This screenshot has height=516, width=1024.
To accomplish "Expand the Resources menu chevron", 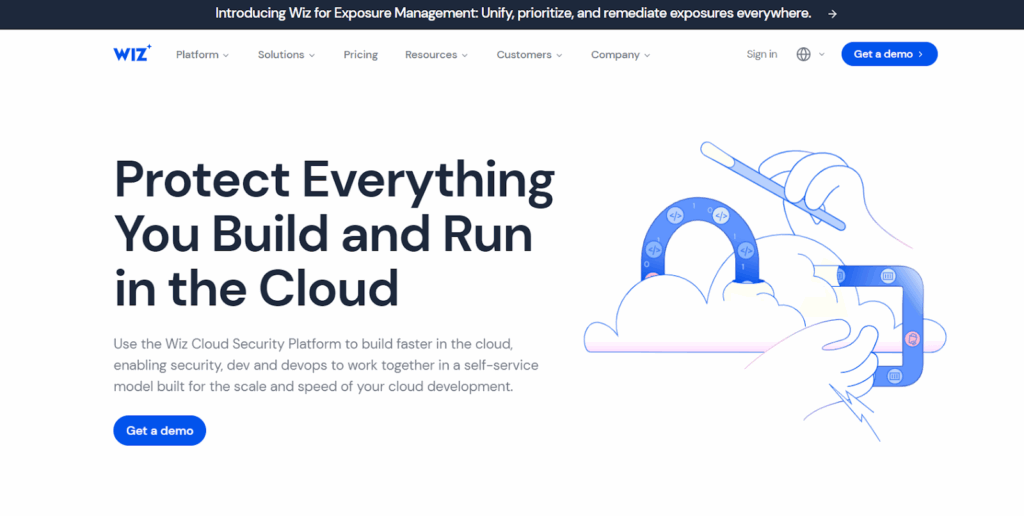I will pyautogui.click(x=465, y=56).
